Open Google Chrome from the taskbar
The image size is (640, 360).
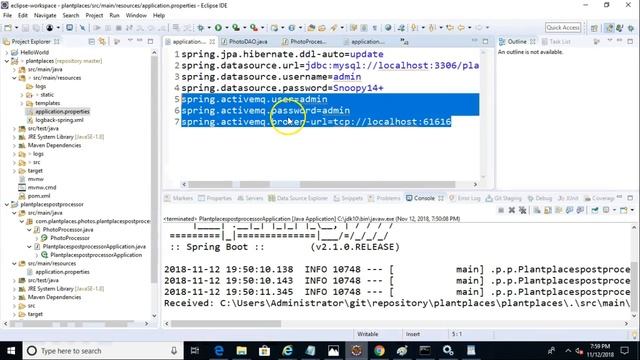pyautogui.click(x=379, y=351)
